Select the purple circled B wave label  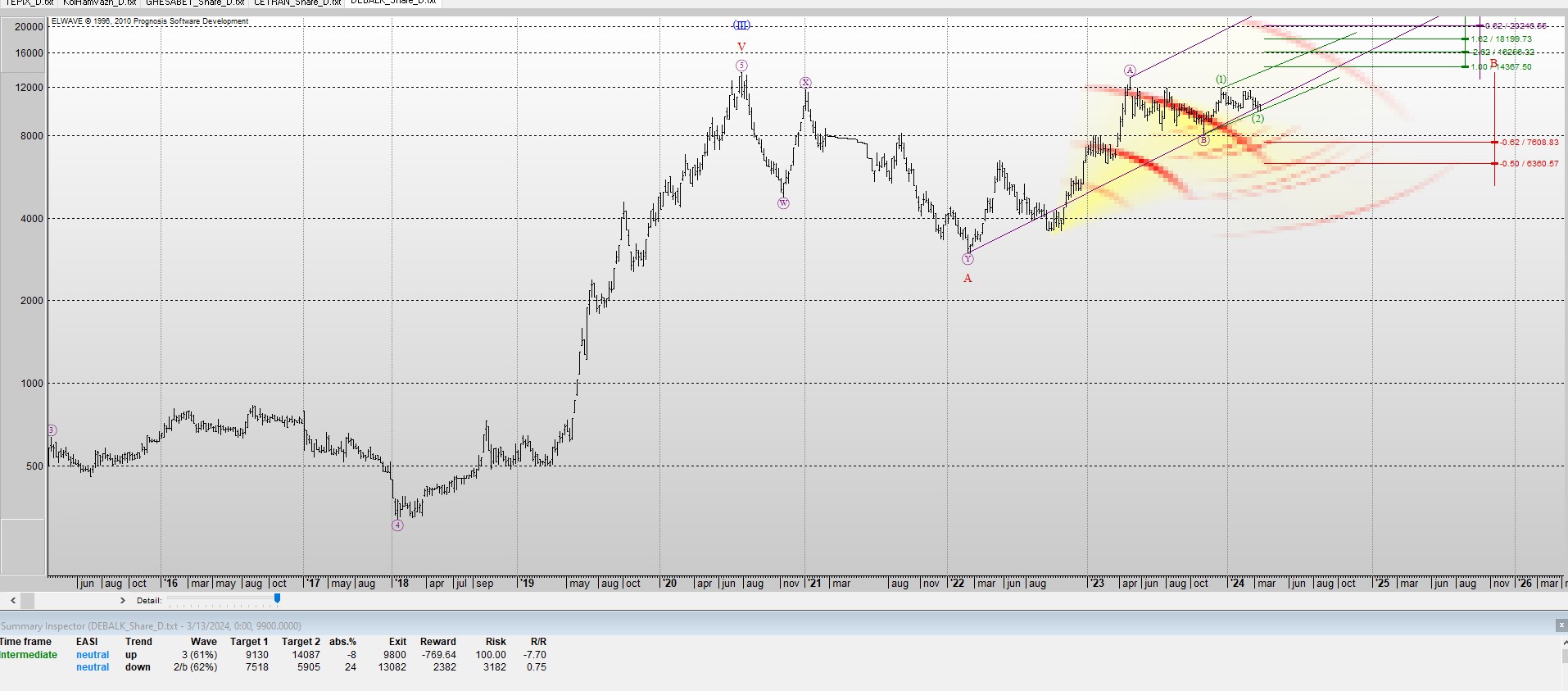[x=1203, y=140]
